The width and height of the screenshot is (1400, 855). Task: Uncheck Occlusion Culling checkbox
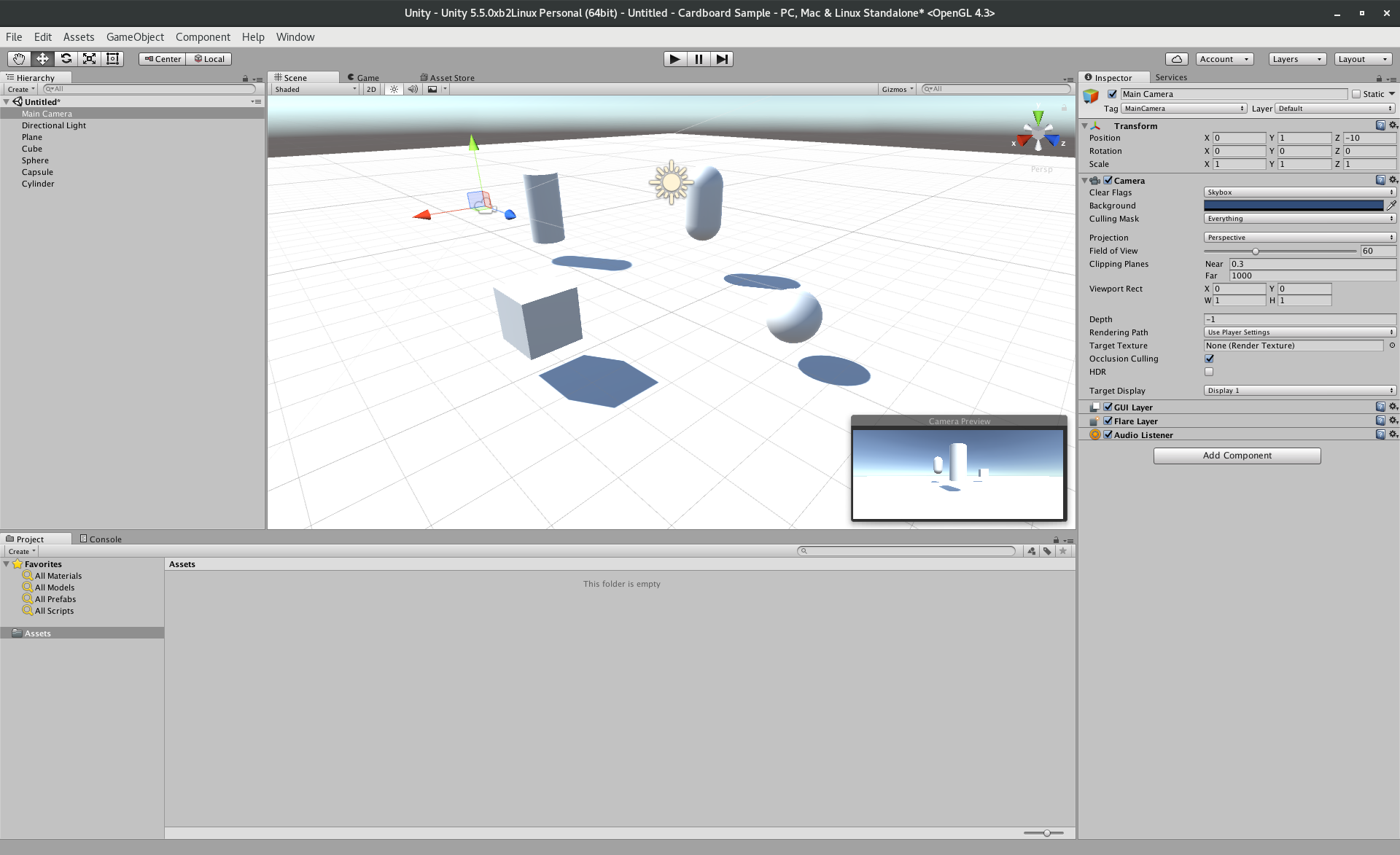tap(1209, 359)
